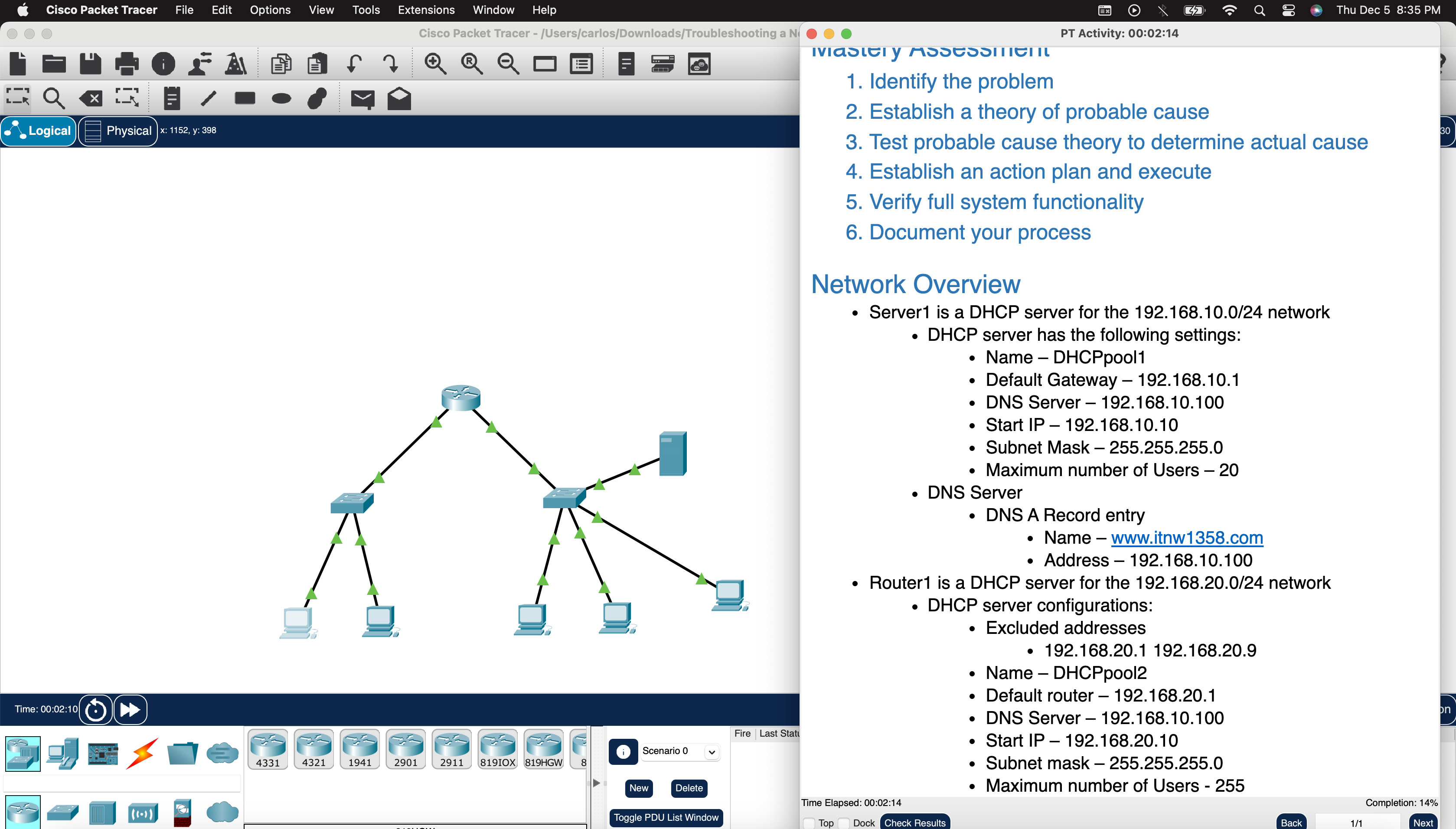Open the www.itnw1358.com link
Image resolution: width=1456 pixels, height=829 pixels.
[1187, 538]
